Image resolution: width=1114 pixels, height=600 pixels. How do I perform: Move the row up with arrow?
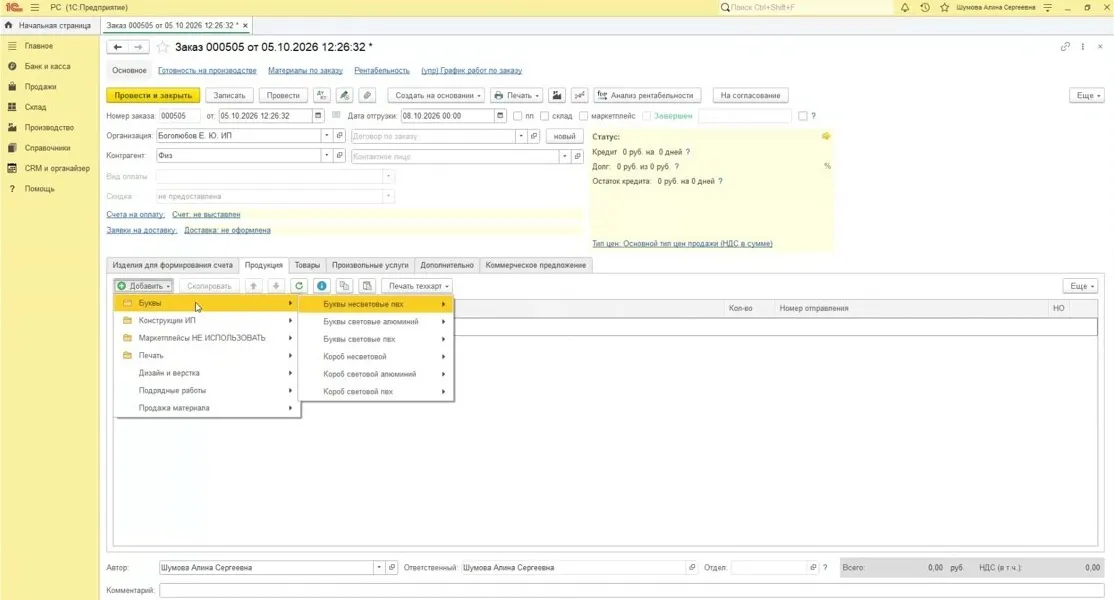254,286
